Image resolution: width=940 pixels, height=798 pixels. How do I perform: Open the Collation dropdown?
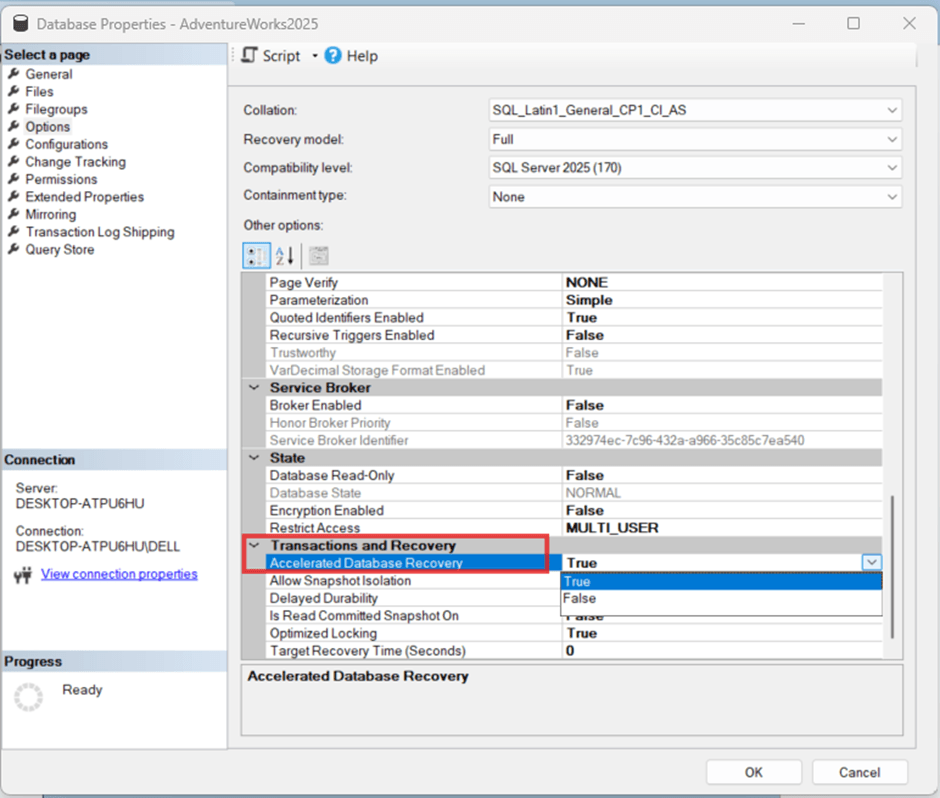pos(695,110)
